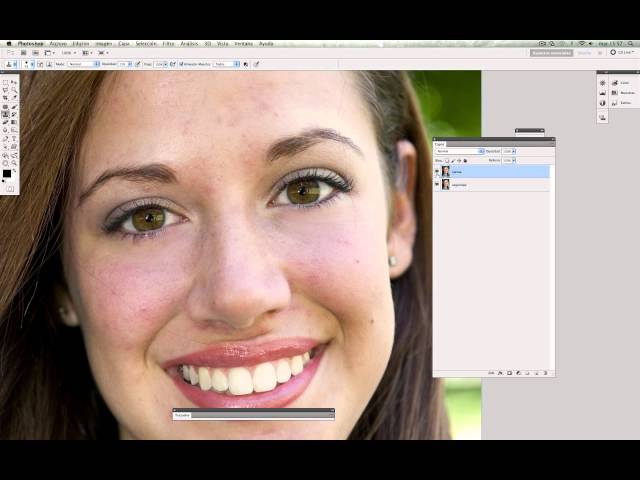The height and width of the screenshot is (480, 640).
Task: Select the Pen tool
Action: pyautogui.click(x=5, y=139)
